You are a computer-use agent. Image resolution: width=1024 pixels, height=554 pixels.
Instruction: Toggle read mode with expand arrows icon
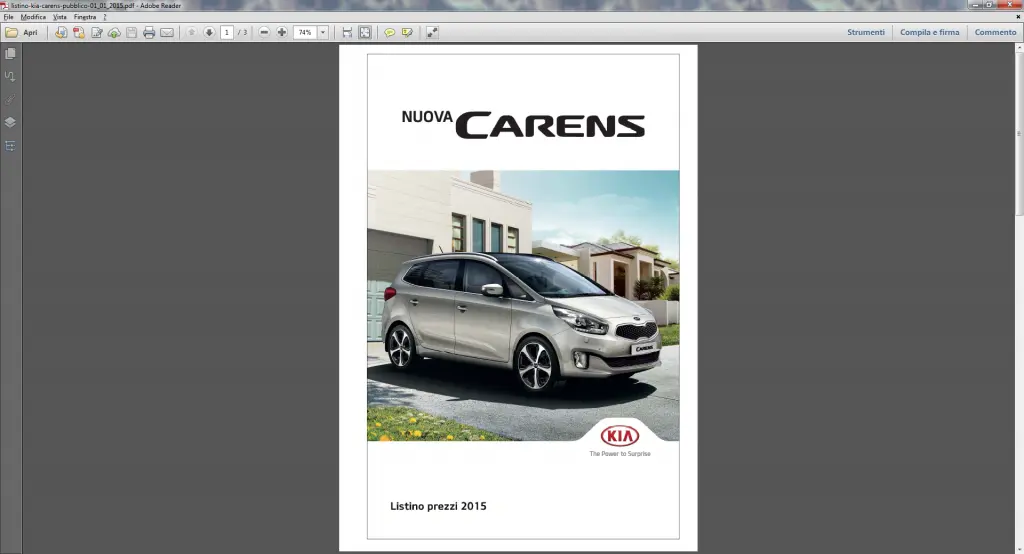click(432, 32)
